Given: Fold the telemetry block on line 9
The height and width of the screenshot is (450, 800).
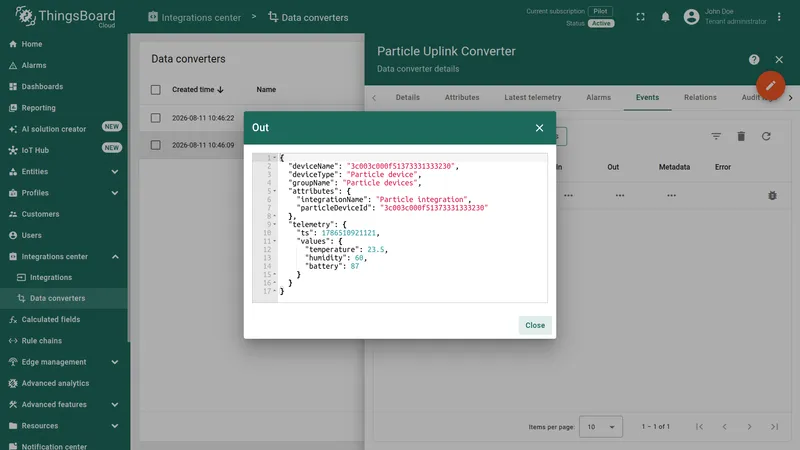Looking at the screenshot, I should [274, 224].
